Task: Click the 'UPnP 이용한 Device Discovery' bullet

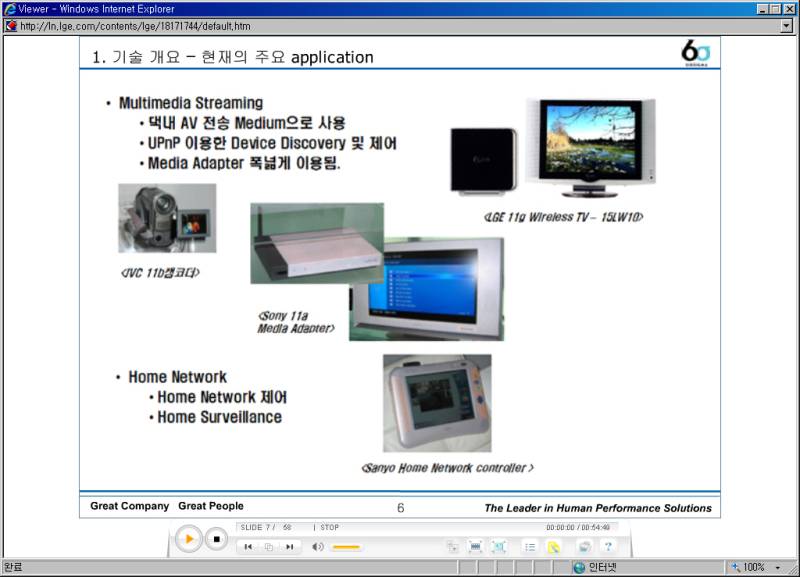Action: pos(272,143)
